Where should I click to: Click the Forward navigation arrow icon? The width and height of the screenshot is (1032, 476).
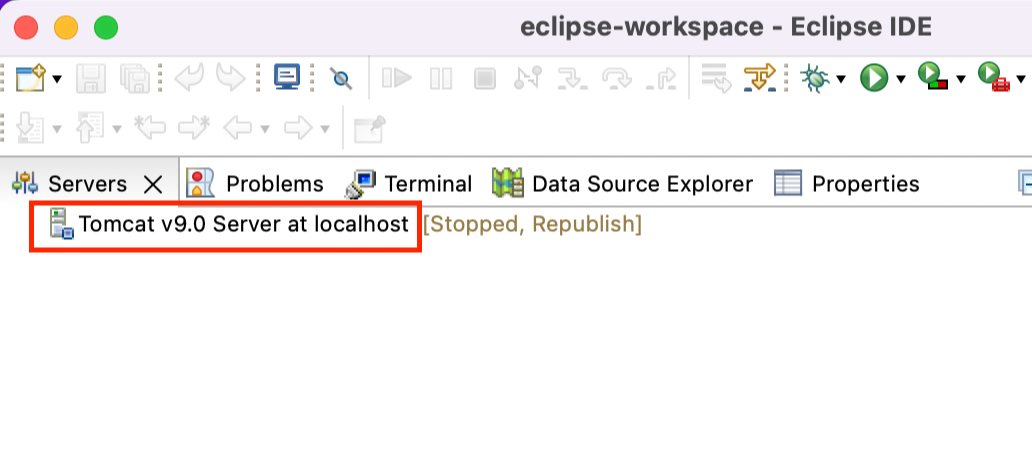click(x=298, y=128)
